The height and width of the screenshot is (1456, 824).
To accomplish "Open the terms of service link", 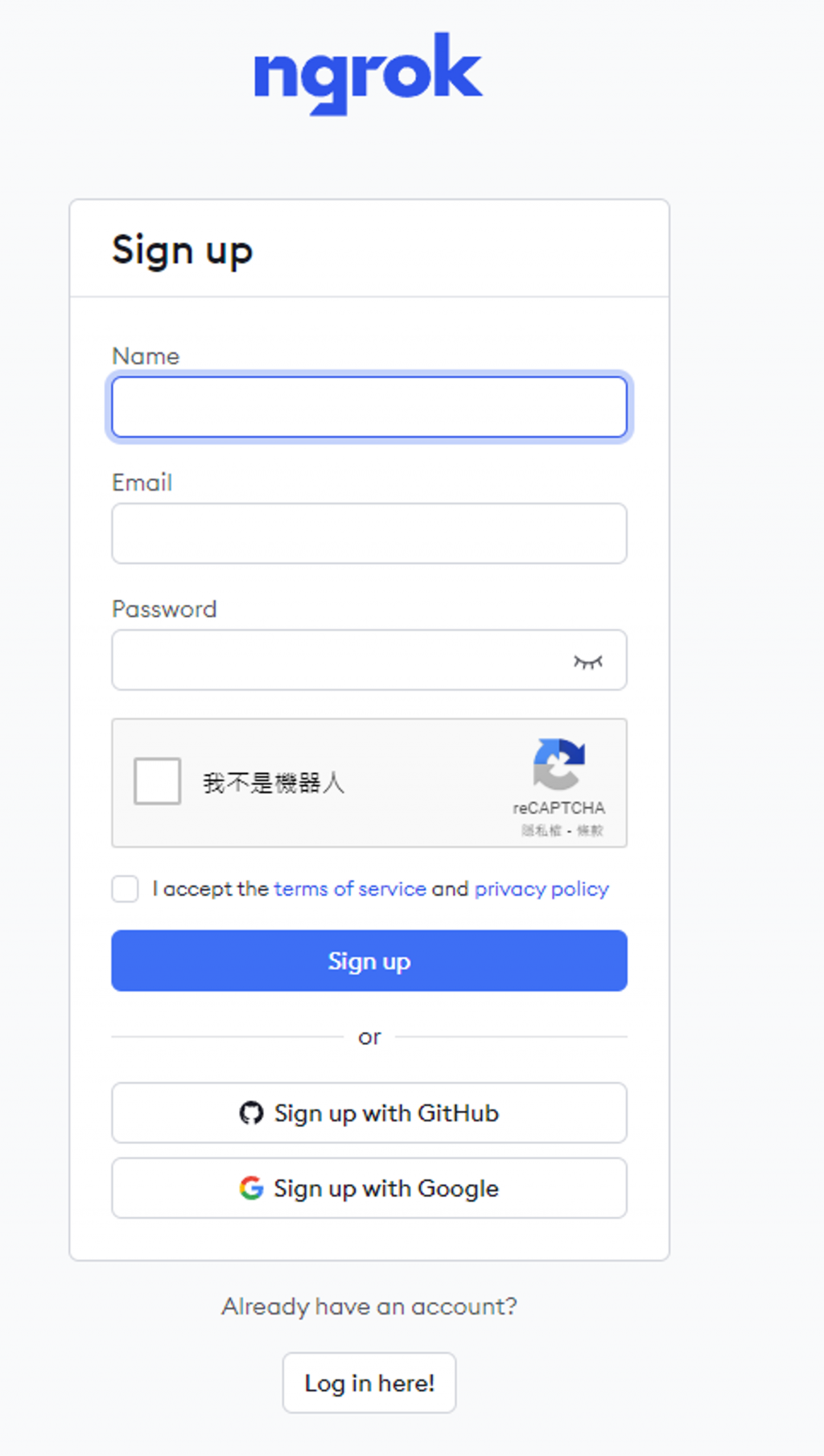I will click(350, 889).
